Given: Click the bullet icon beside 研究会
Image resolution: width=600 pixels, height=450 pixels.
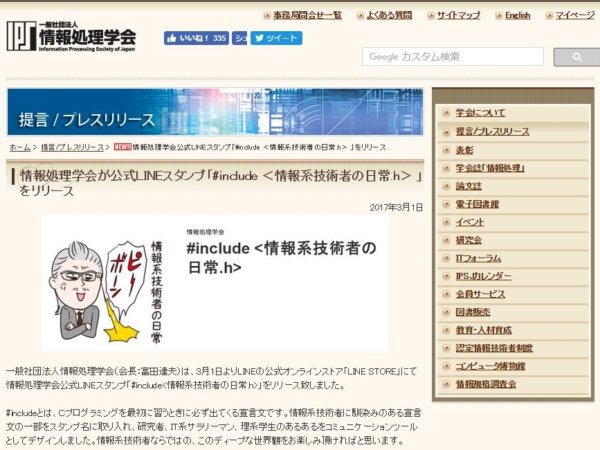Looking at the screenshot, I should pos(446,240).
